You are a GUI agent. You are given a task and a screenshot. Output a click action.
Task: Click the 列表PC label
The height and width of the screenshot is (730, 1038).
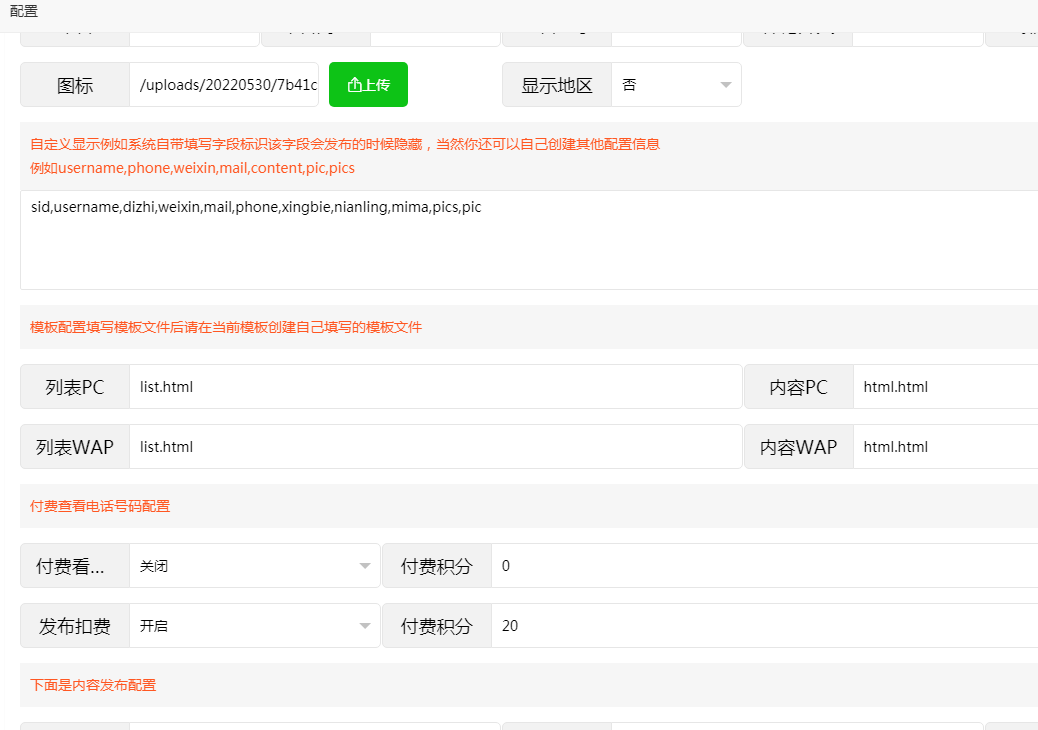pyautogui.click(x=75, y=387)
